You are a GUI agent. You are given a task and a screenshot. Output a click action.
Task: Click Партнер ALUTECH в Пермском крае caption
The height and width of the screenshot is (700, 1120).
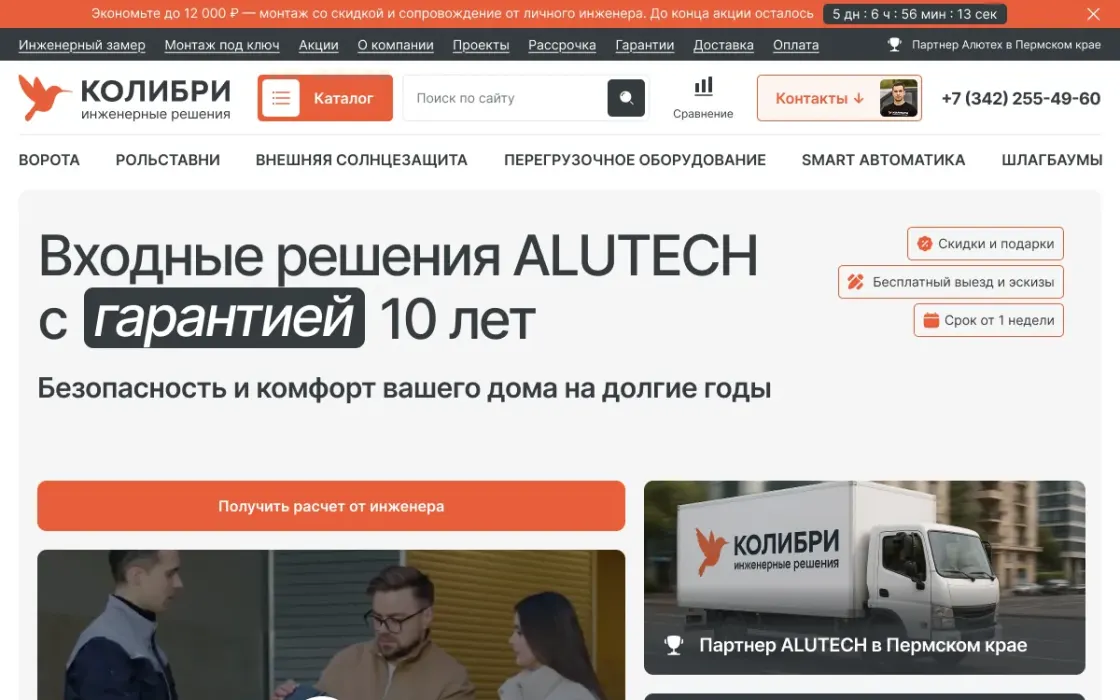(863, 645)
